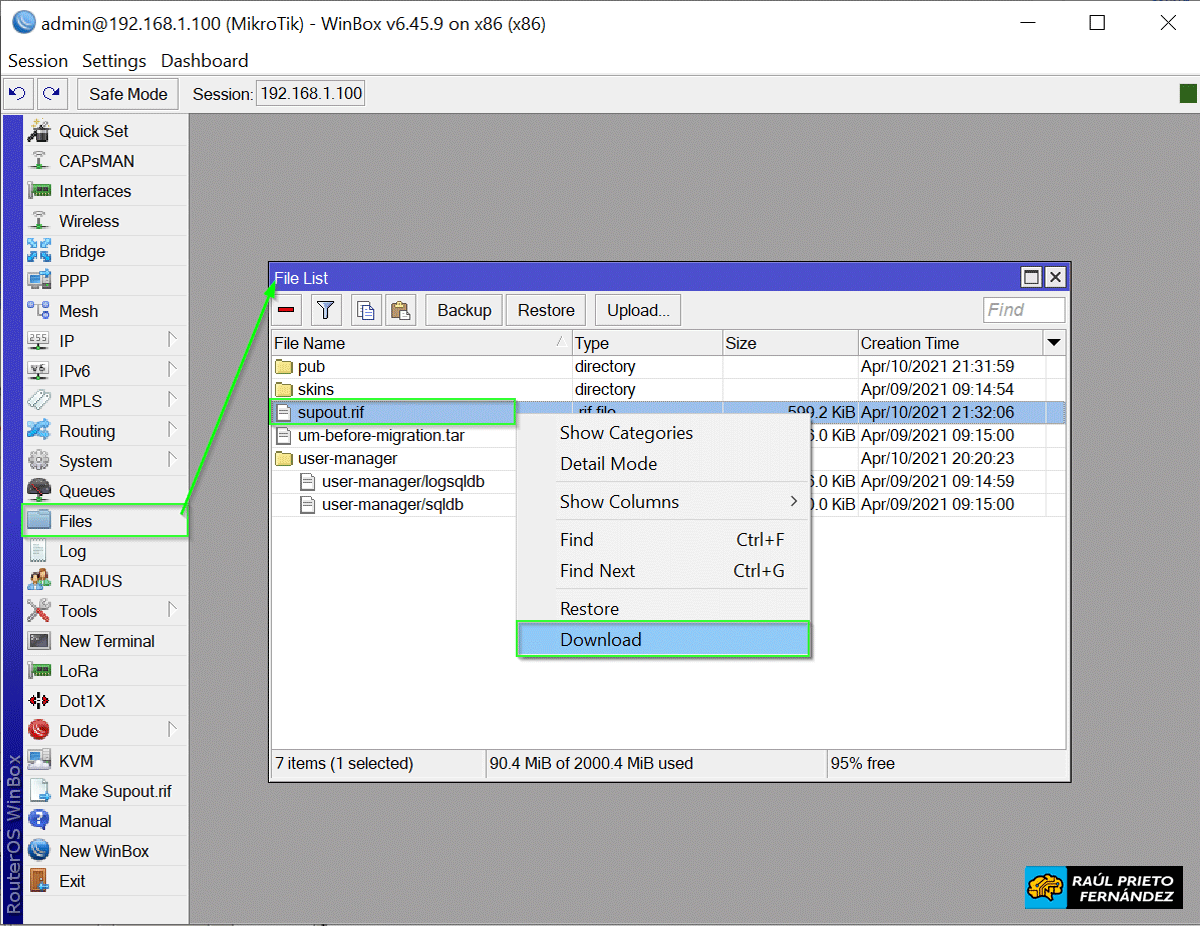Click Make Supout.rif in sidebar
Screen dimensions: 1200x926
click(114, 791)
